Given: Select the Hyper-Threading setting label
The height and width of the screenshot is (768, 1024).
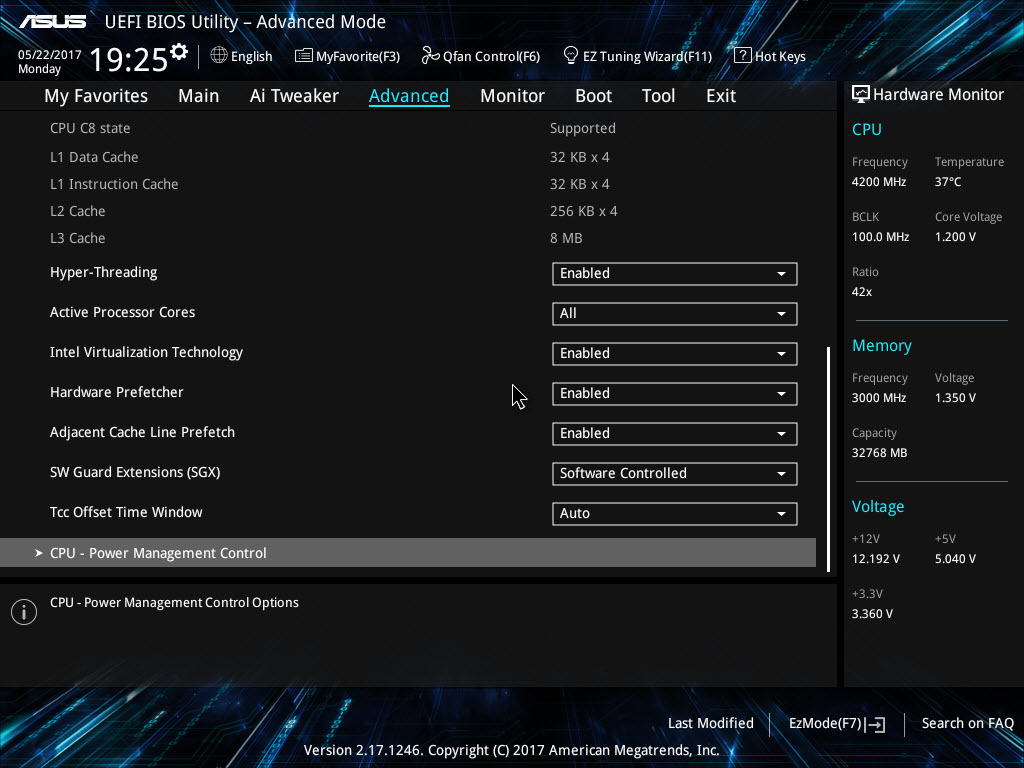Looking at the screenshot, I should 103,272.
